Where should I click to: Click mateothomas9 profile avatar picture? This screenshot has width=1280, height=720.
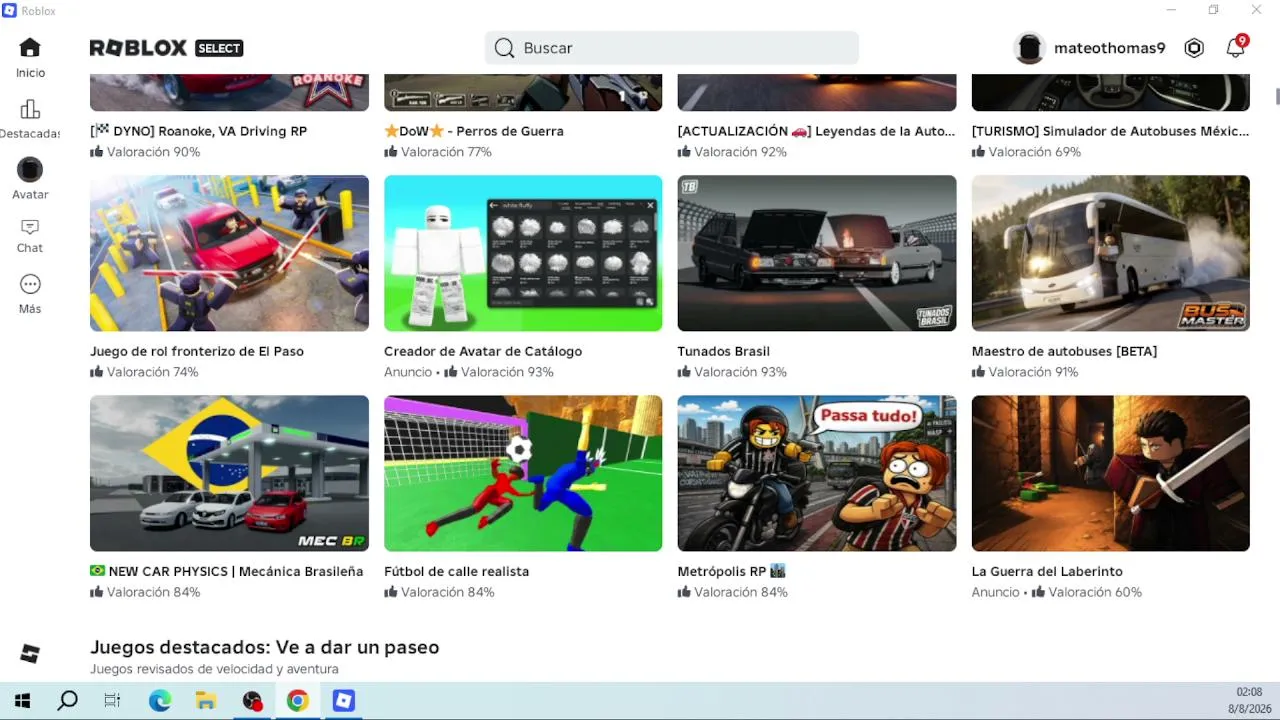1029,48
